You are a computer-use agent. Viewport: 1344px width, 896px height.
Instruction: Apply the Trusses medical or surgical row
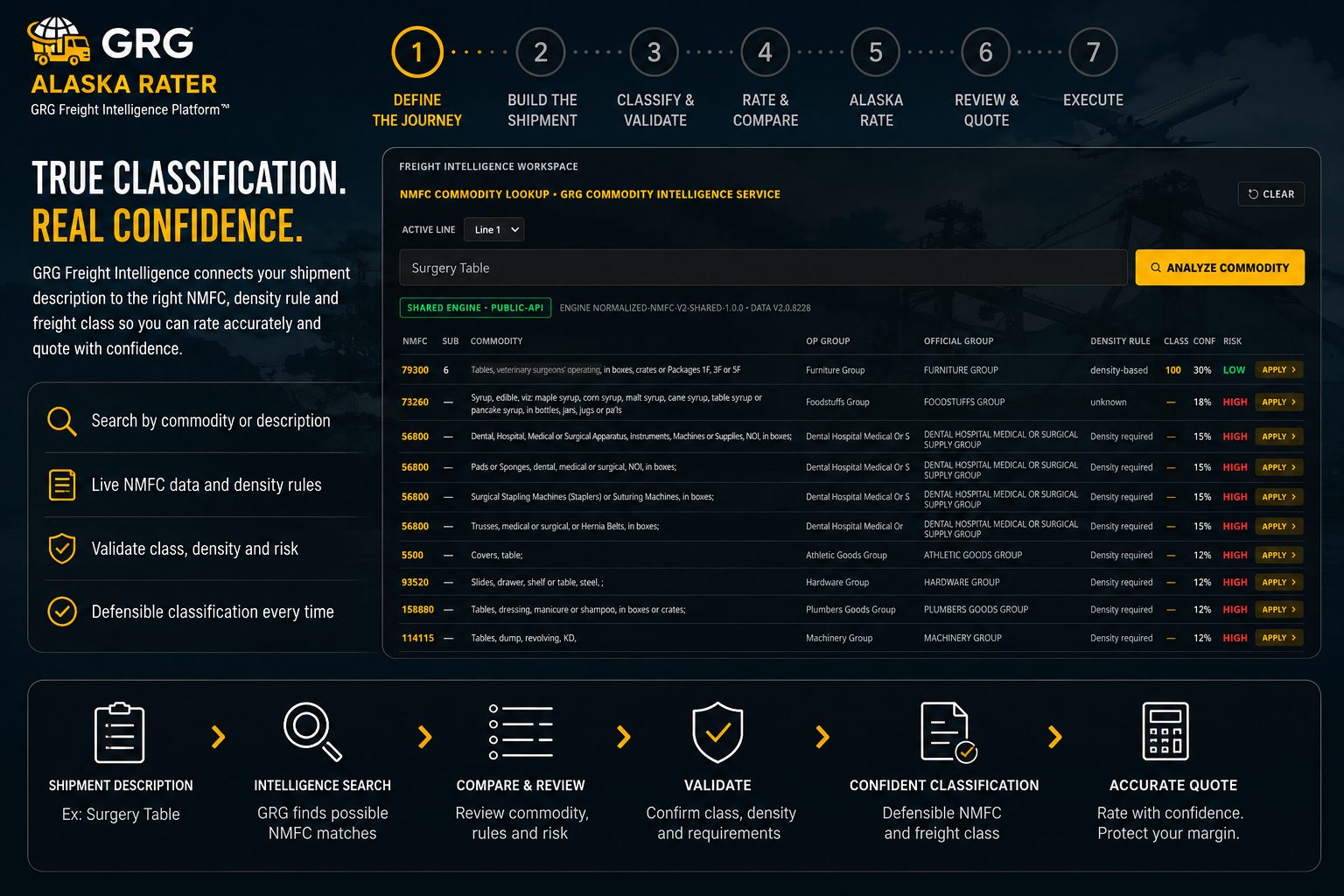point(1278,527)
